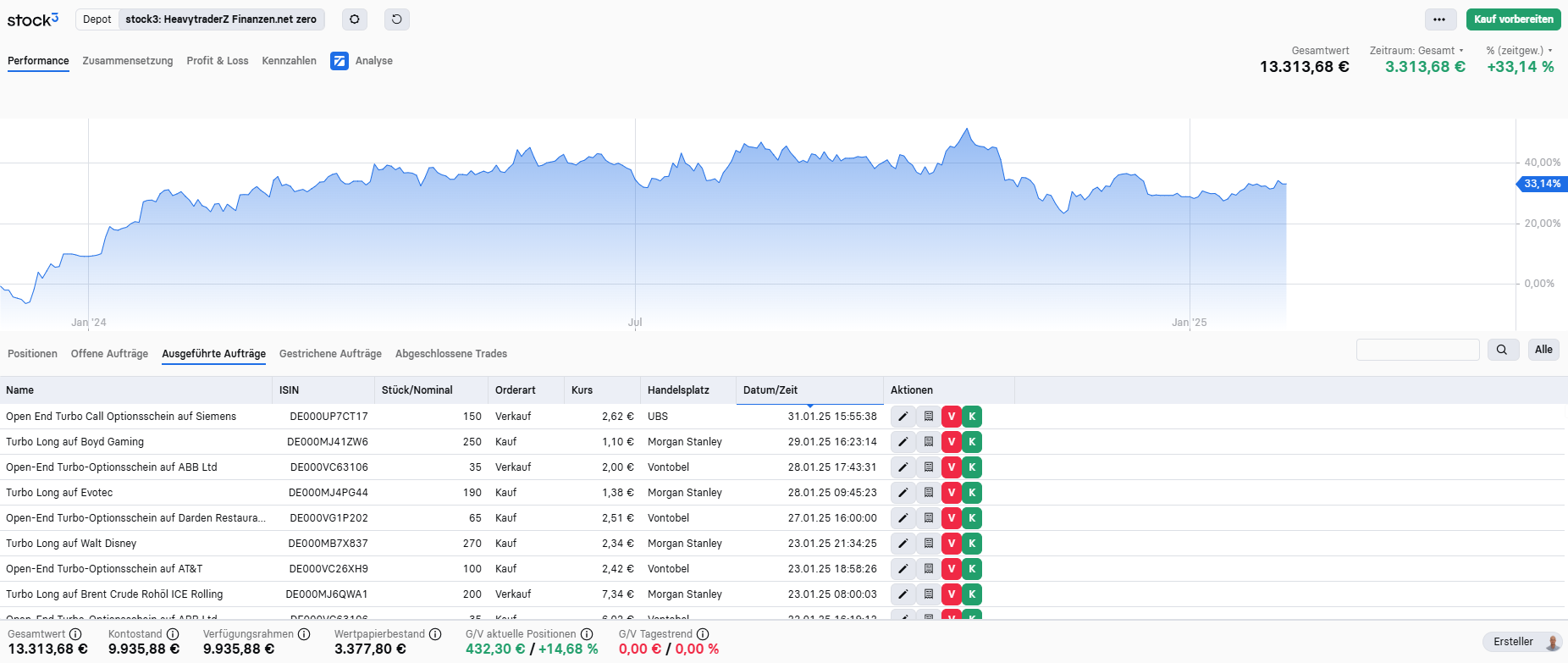Click inside the order search field

pos(1417,350)
